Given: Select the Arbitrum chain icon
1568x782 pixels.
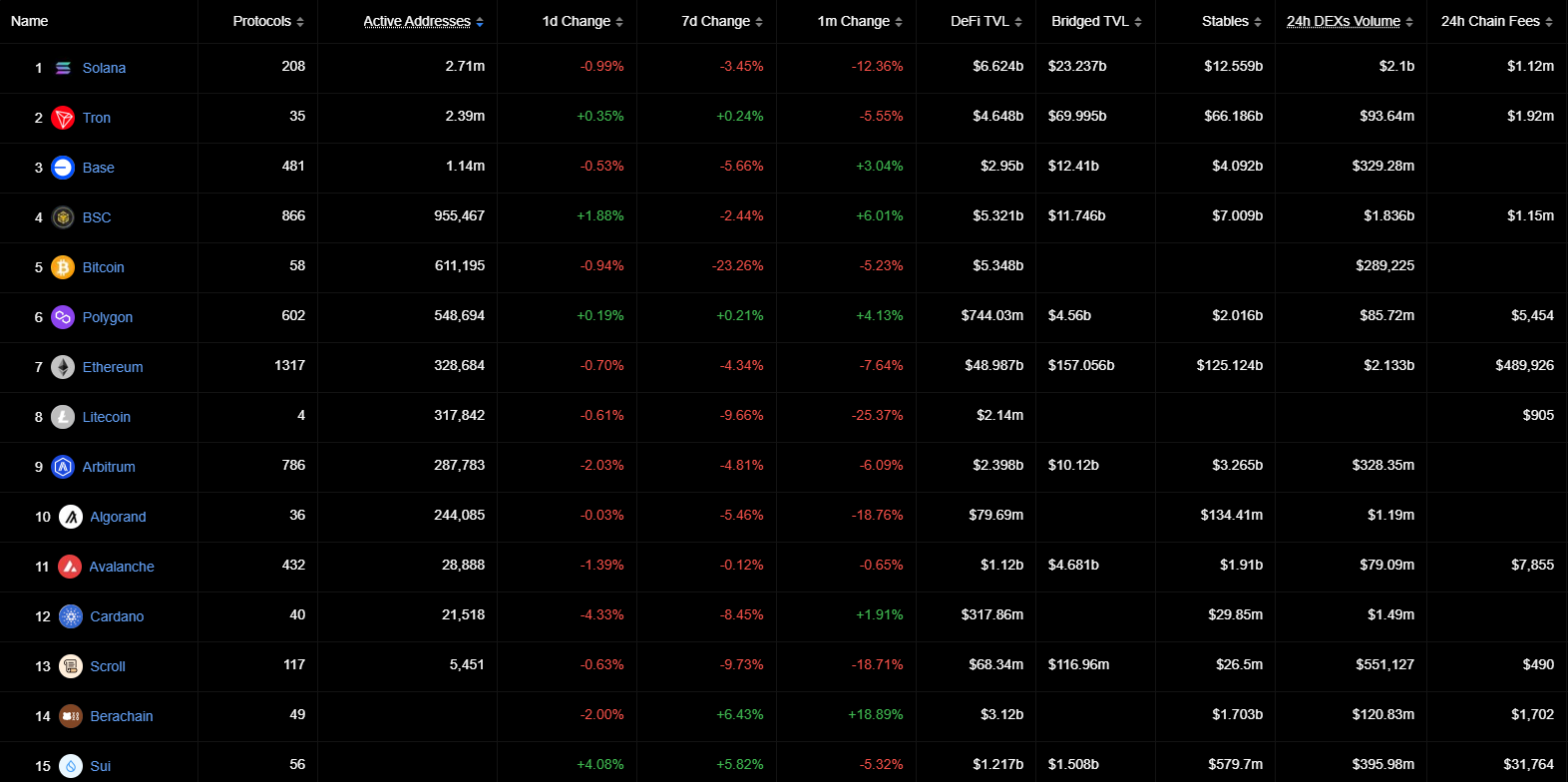Looking at the screenshot, I should [x=62, y=467].
